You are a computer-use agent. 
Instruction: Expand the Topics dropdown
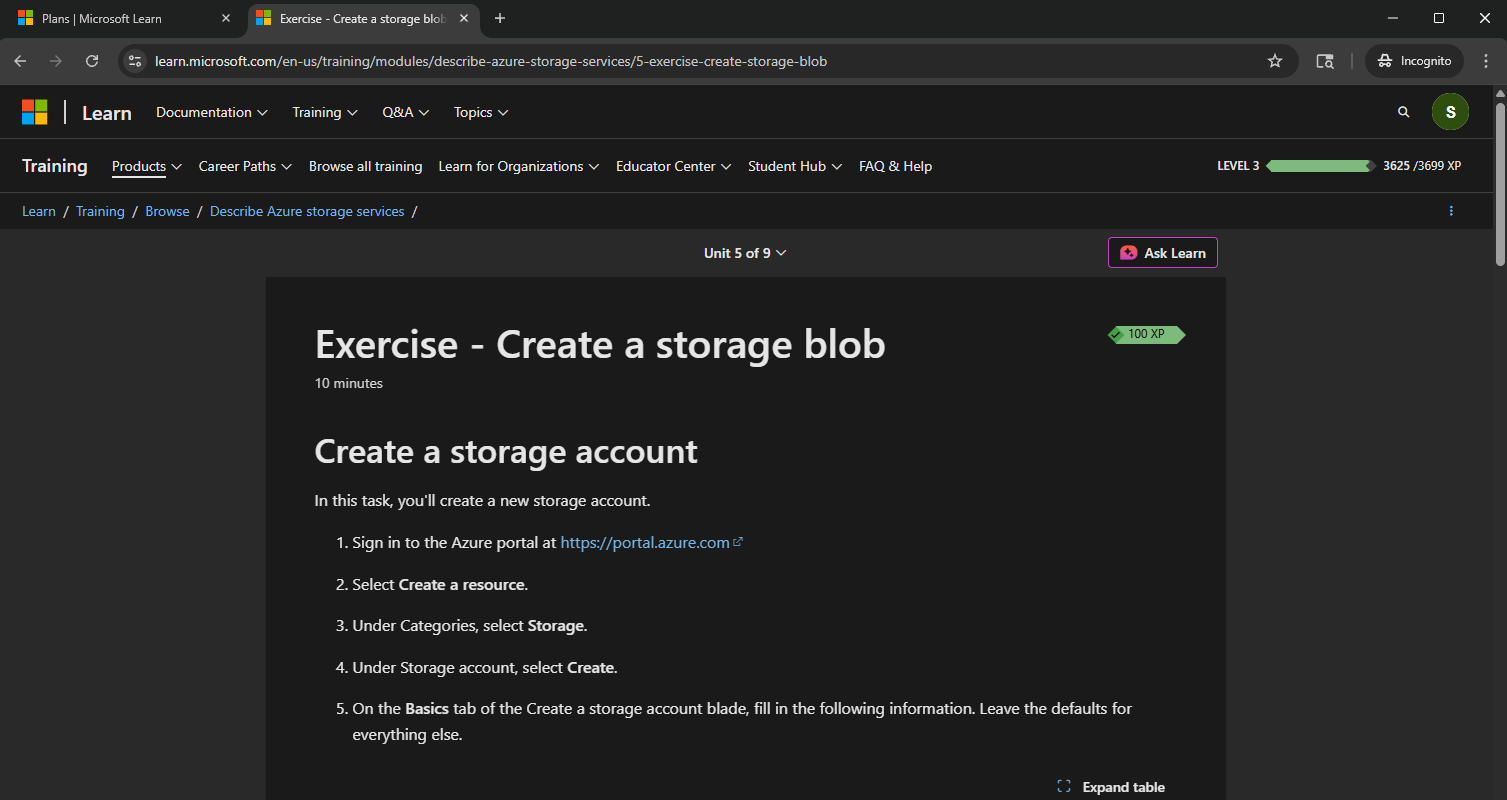[x=480, y=112]
